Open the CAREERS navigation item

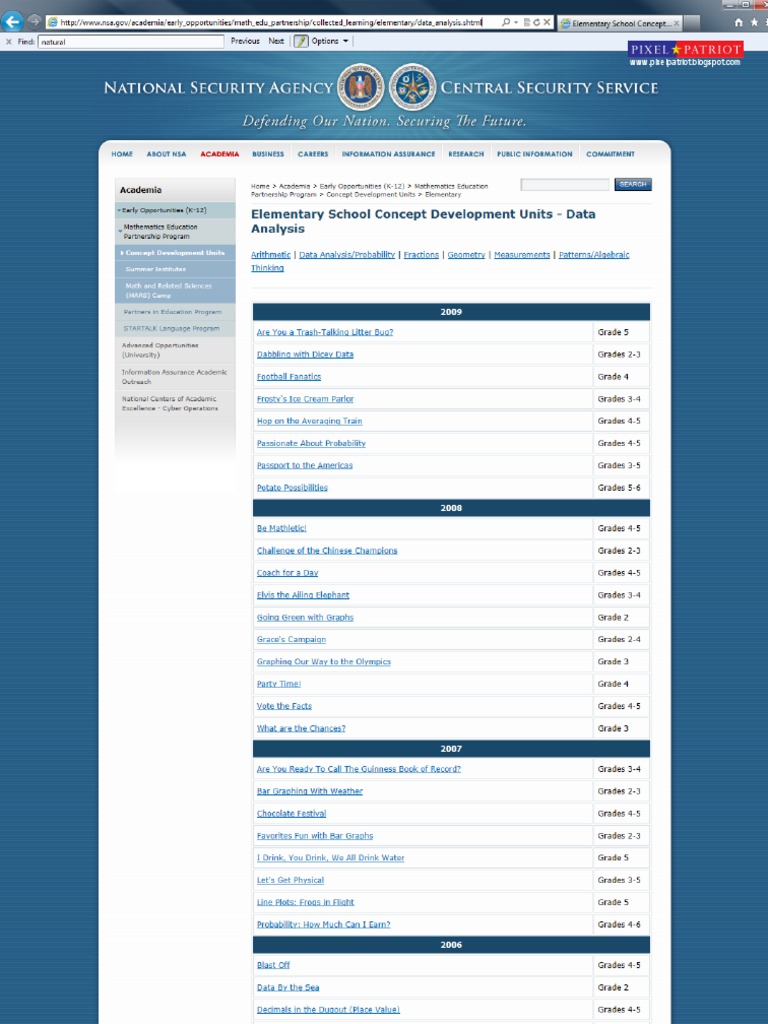click(313, 154)
